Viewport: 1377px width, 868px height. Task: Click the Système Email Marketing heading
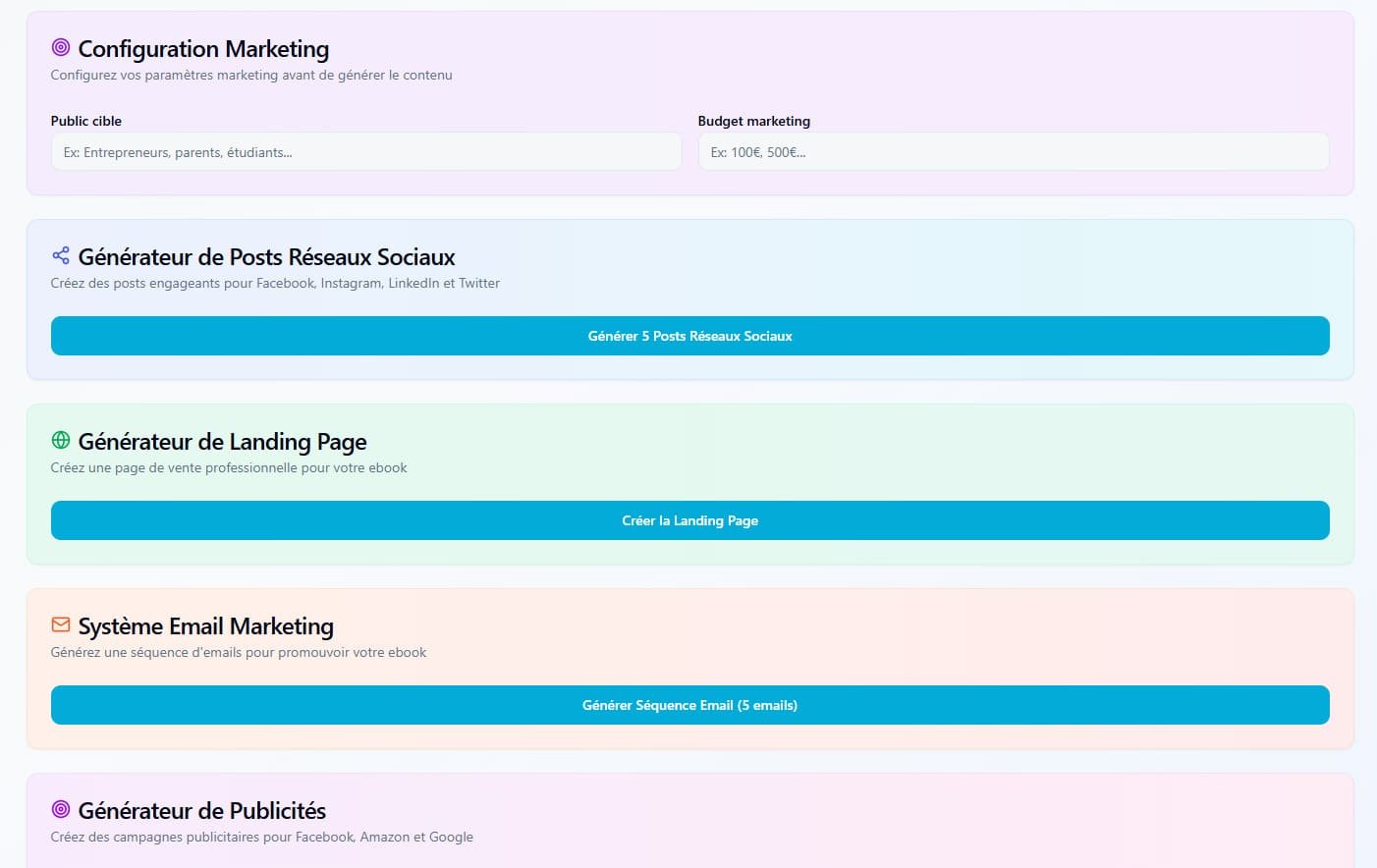[x=206, y=625]
